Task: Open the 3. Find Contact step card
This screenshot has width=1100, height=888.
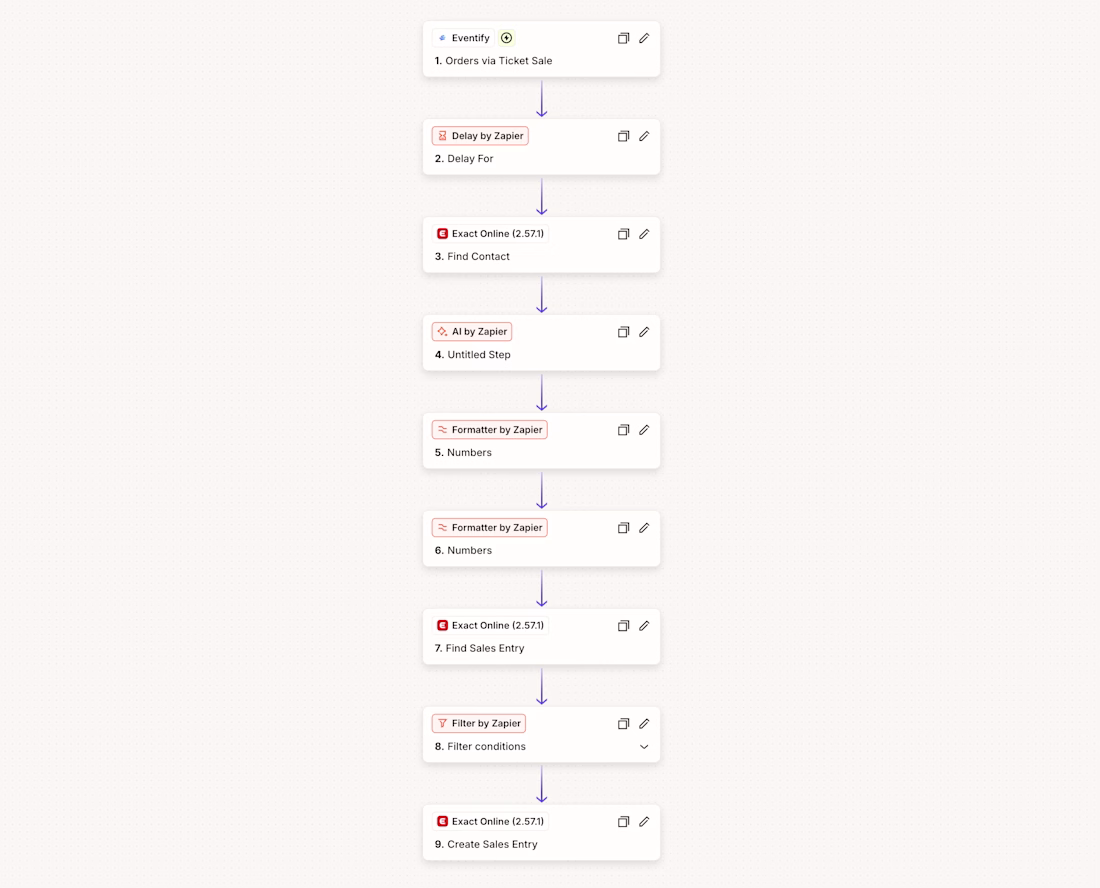Action: pos(541,245)
